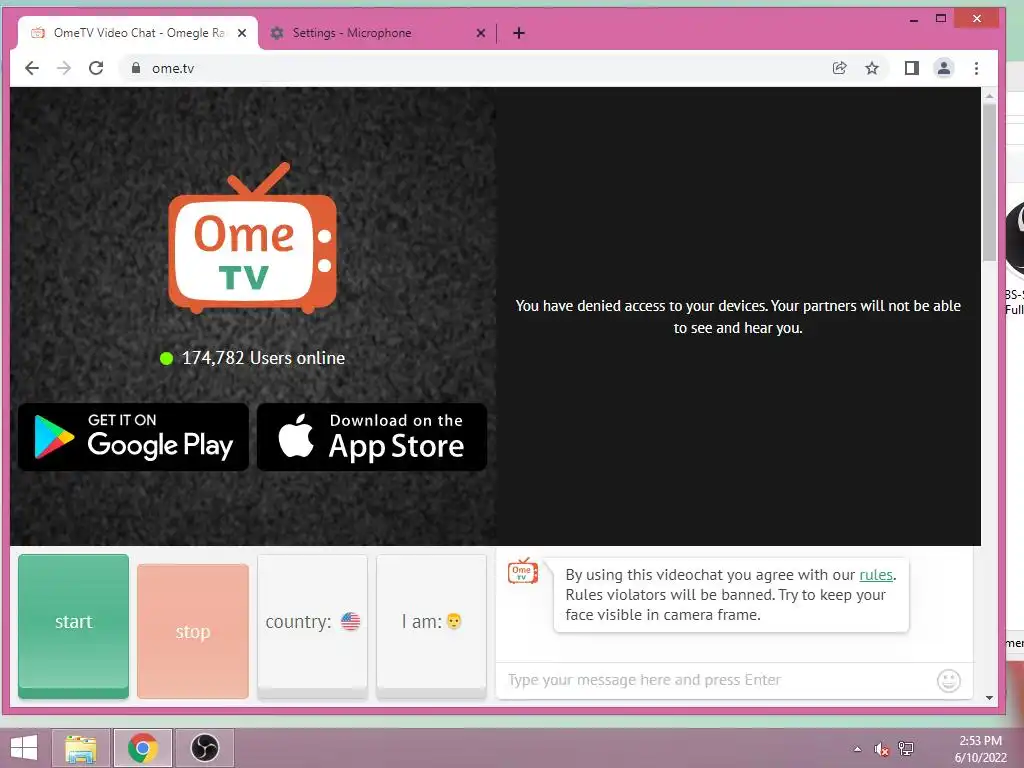Maximize the Chrome window
The width and height of the screenshot is (1024, 768).
[x=940, y=19]
